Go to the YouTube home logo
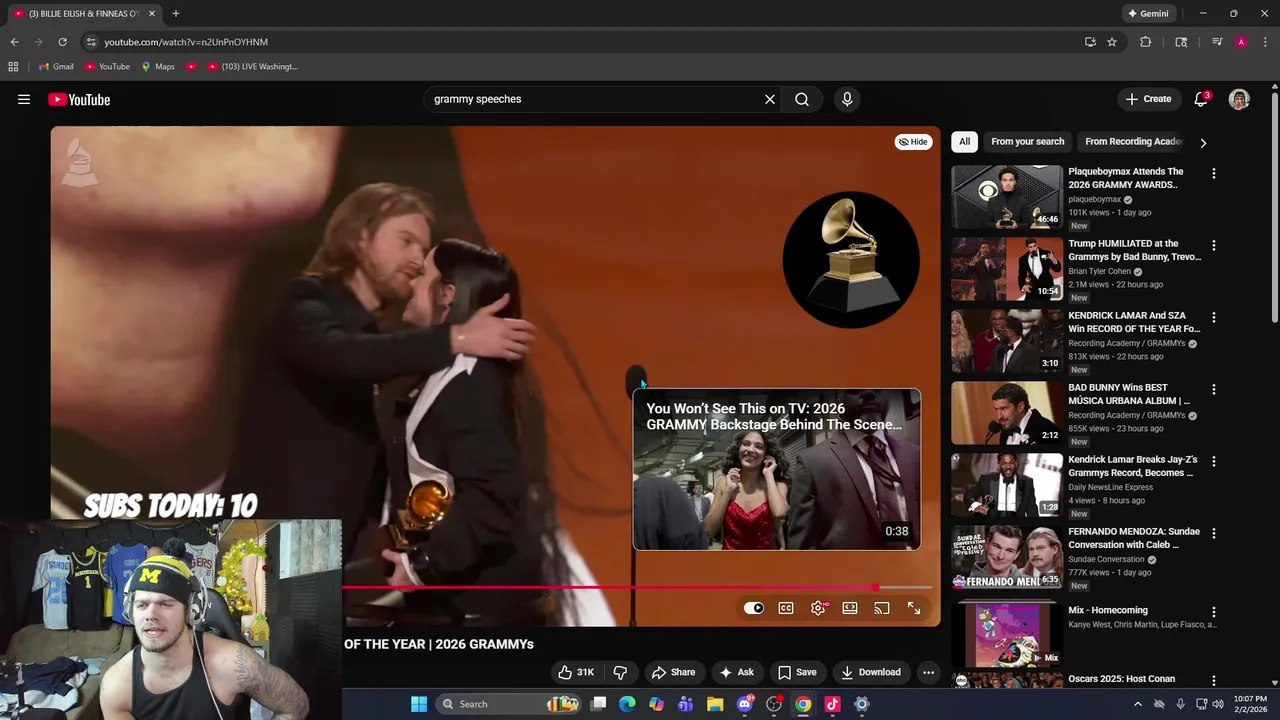The height and width of the screenshot is (720, 1280). tap(79, 99)
